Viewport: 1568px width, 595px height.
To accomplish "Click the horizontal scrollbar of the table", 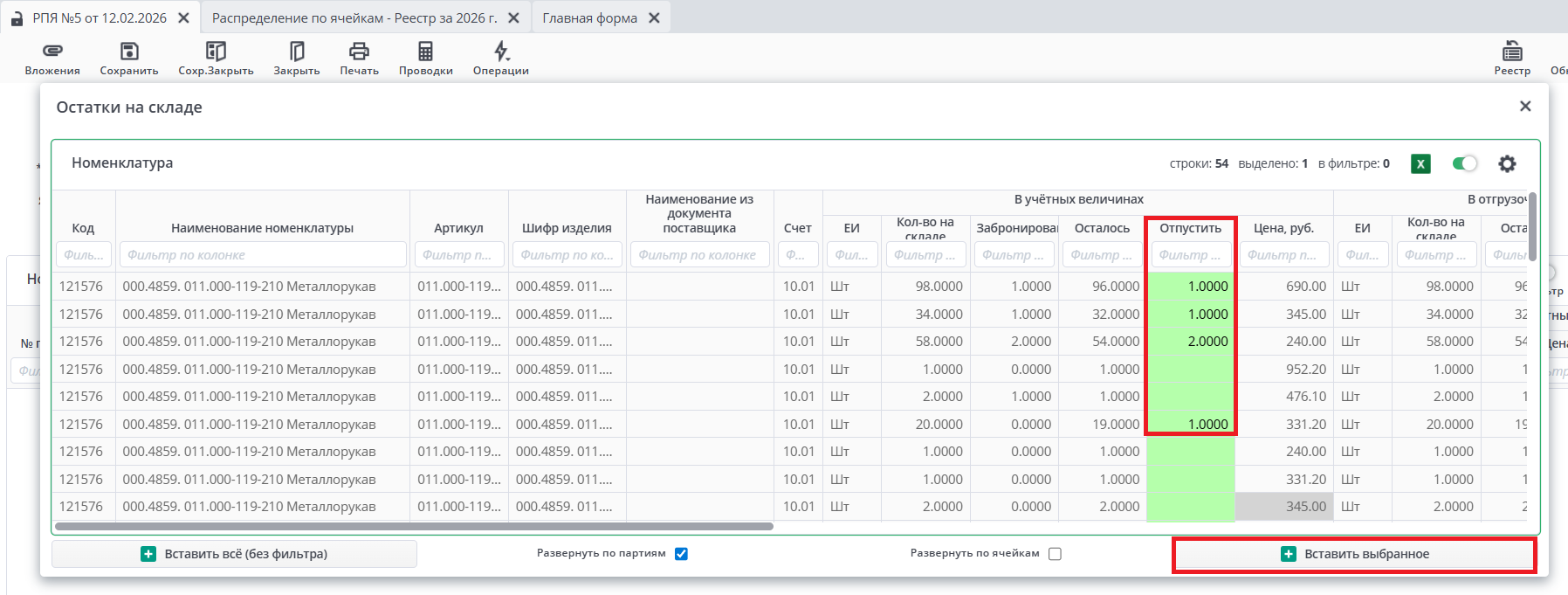I will (414, 526).
